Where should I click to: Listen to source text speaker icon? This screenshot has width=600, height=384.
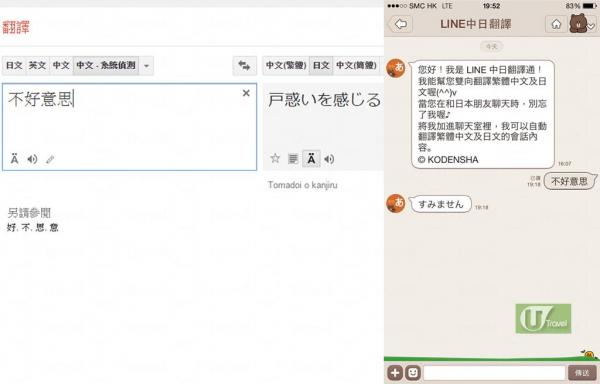[x=32, y=159]
